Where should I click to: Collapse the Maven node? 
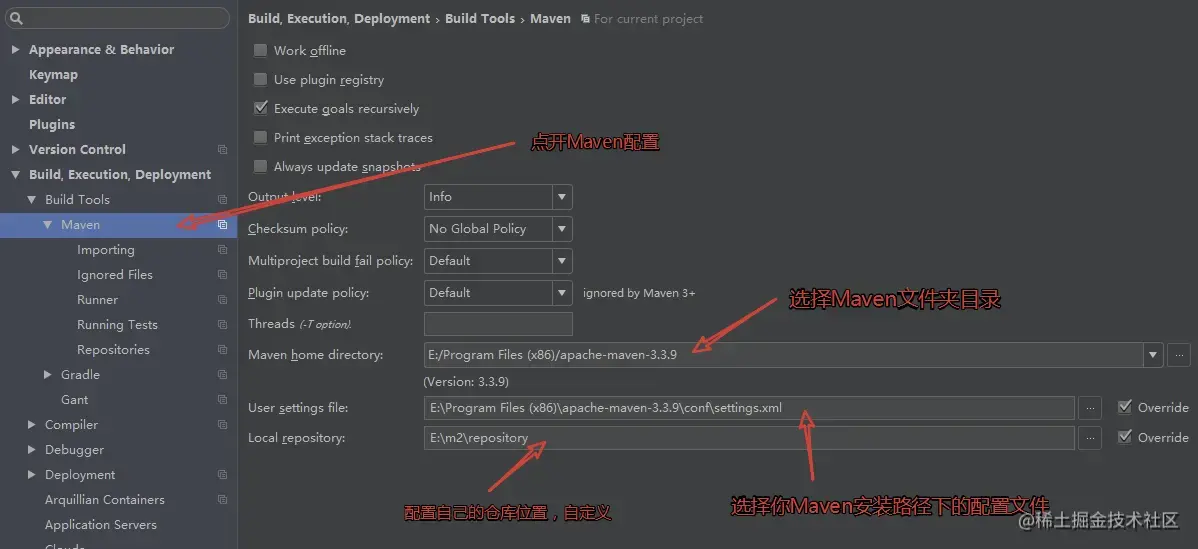pos(47,224)
